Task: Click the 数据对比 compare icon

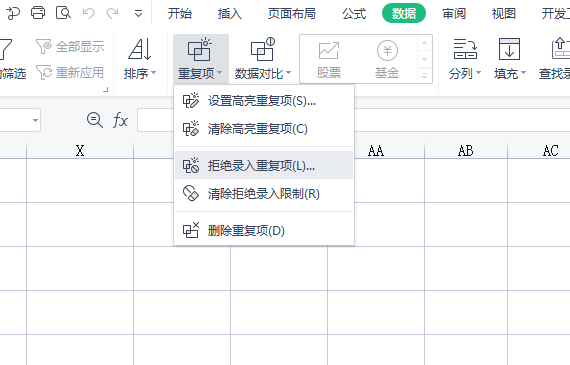Action: [x=263, y=49]
